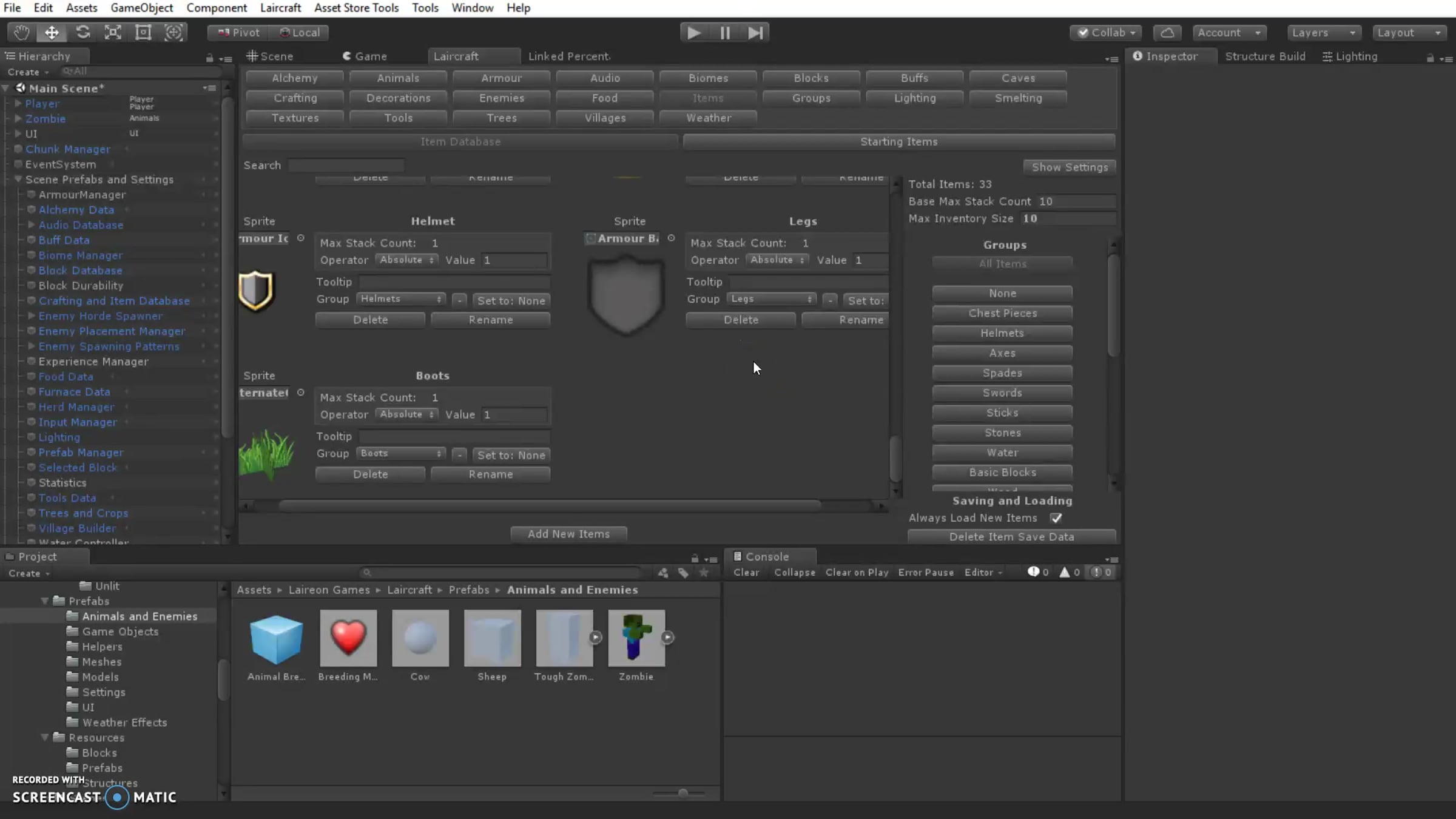The width and height of the screenshot is (1456, 819).
Task: Open the Account dropdown
Action: (1229, 33)
